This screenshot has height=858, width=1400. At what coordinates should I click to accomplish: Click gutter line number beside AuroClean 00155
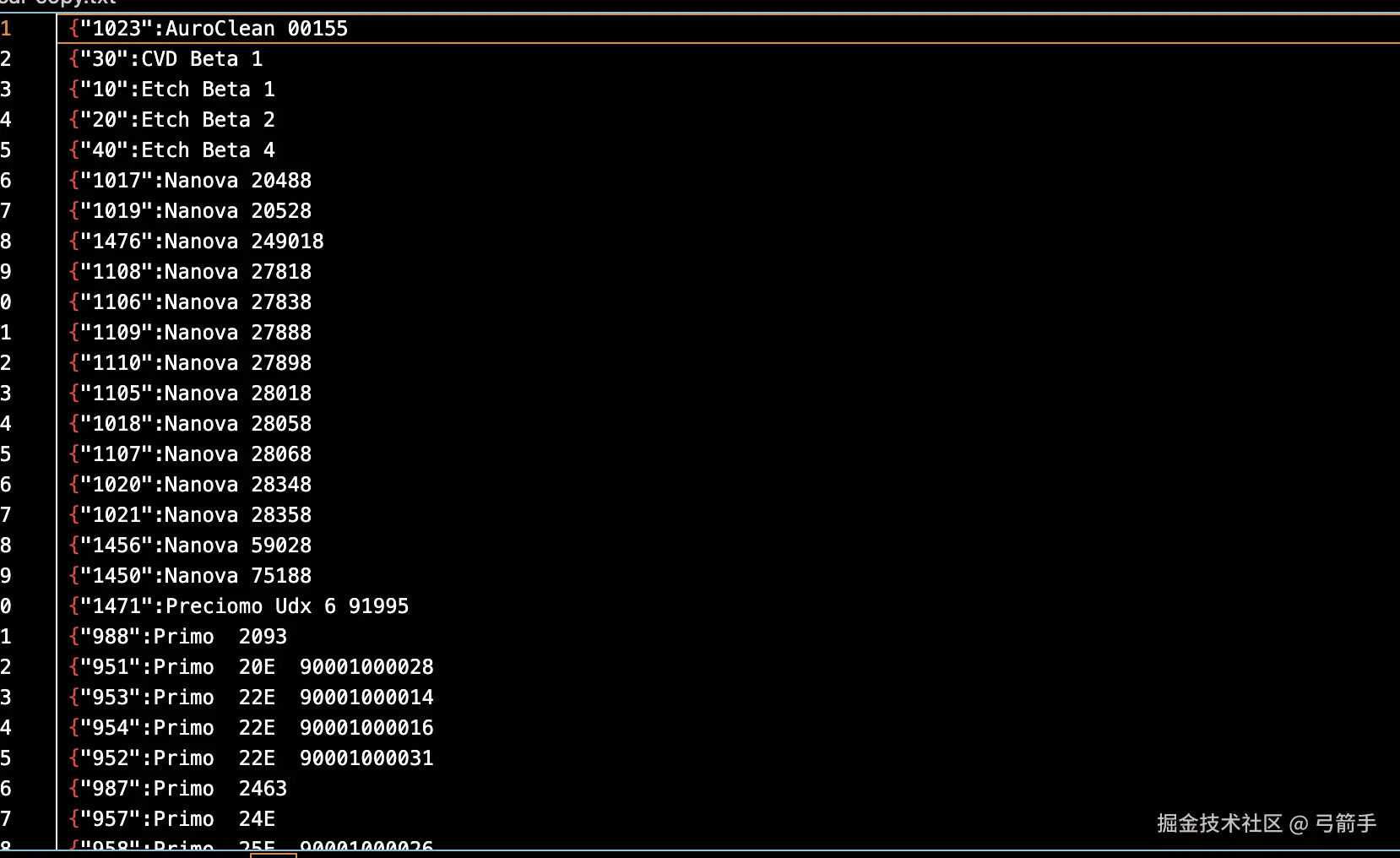click(6, 29)
